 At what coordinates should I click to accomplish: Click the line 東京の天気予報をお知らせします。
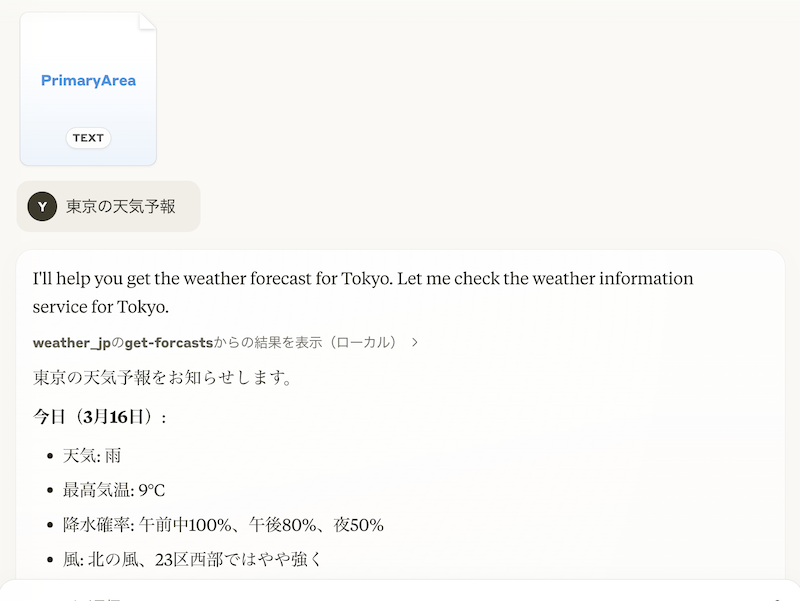[163, 378]
